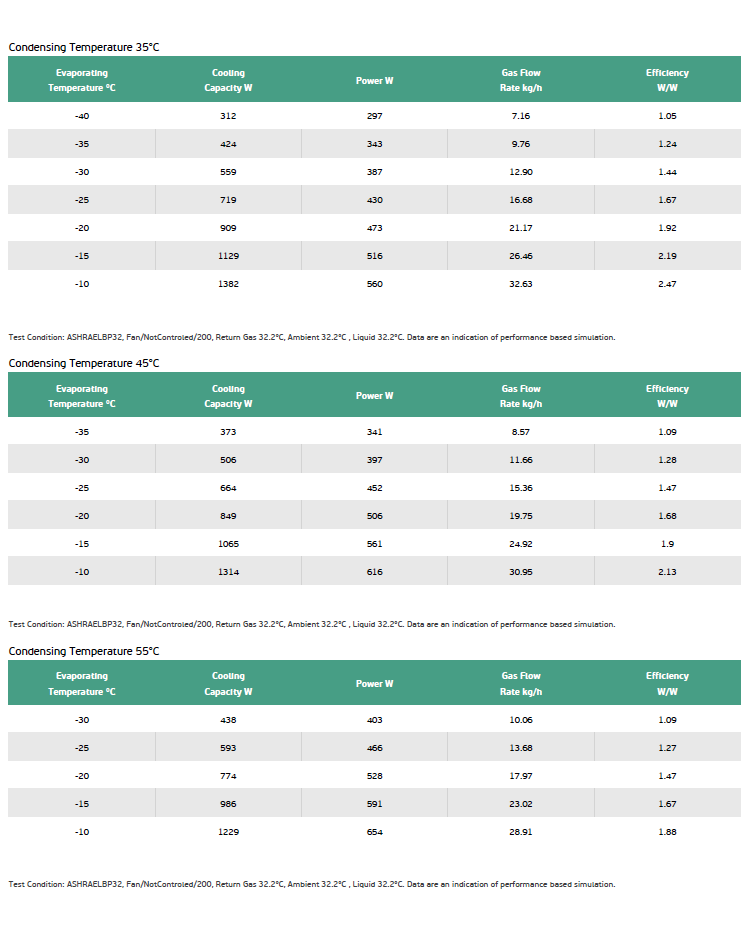Viewport: 750px width, 939px height.
Task: Click the Condensing Temperature 35°C heading
Action: click(84, 47)
